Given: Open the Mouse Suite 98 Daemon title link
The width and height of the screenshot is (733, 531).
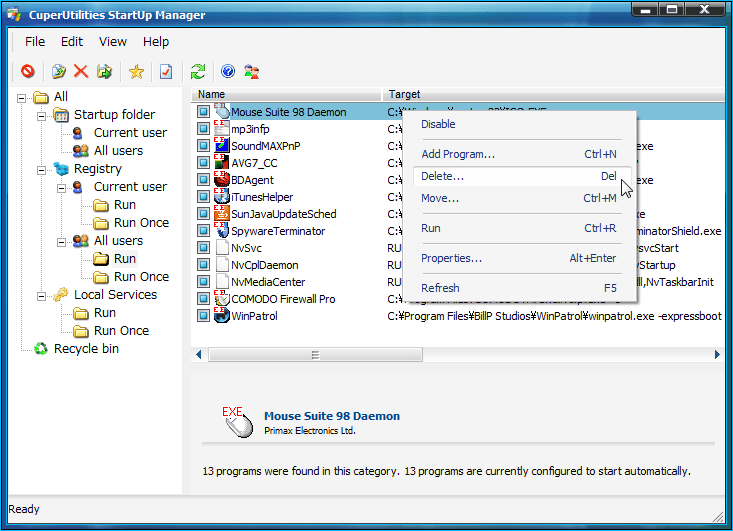Looking at the screenshot, I should (x=332, y=416).
